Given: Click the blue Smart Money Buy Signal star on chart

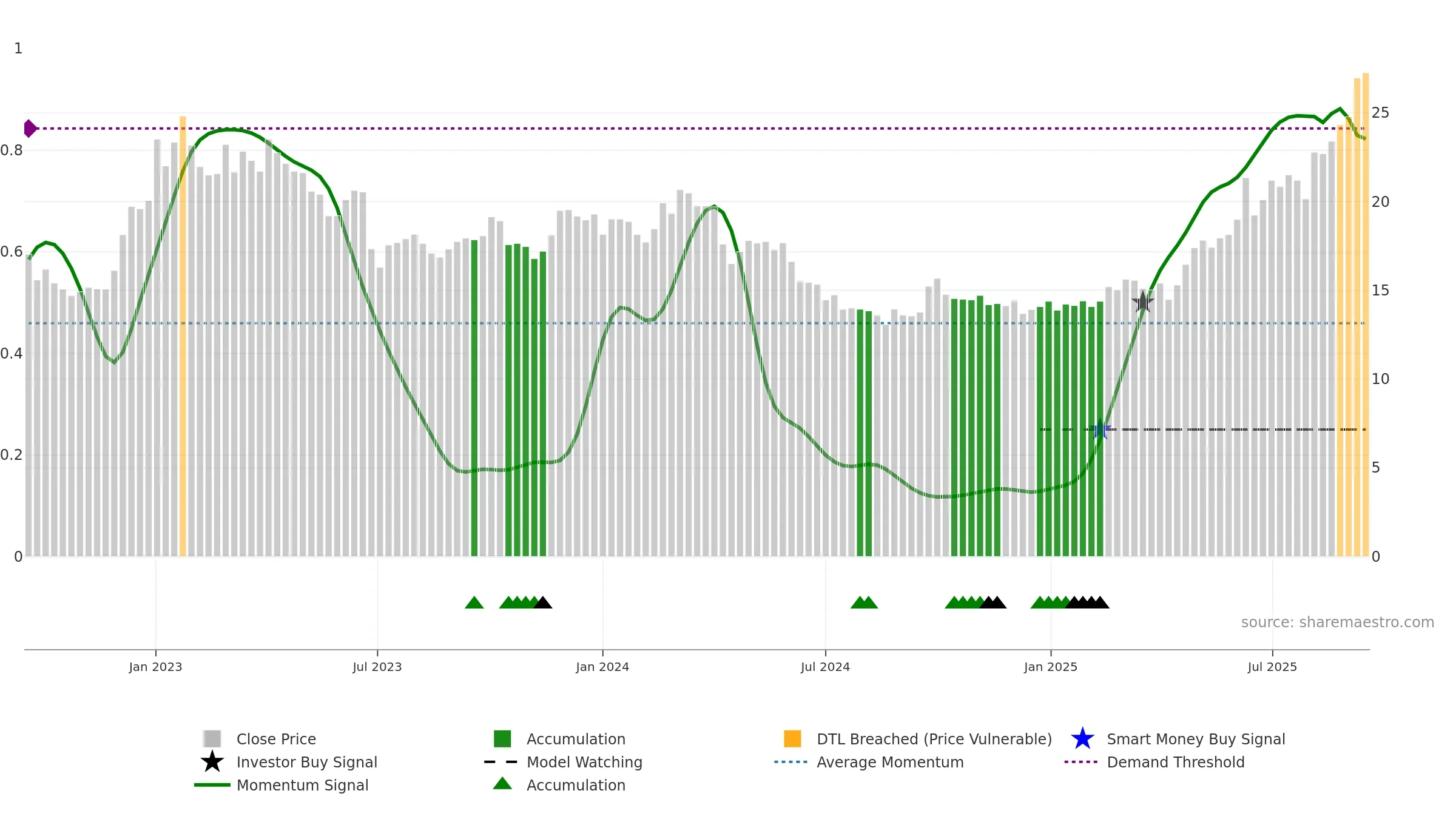Looking at the screenshot, I should coord(1100,430).
